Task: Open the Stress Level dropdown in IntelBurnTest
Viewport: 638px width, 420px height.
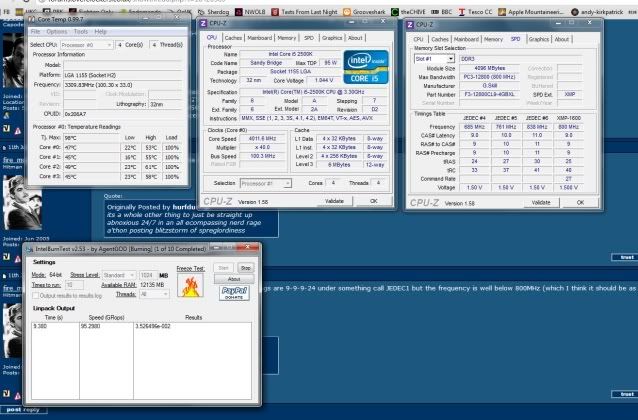Action: click(118, 276)
